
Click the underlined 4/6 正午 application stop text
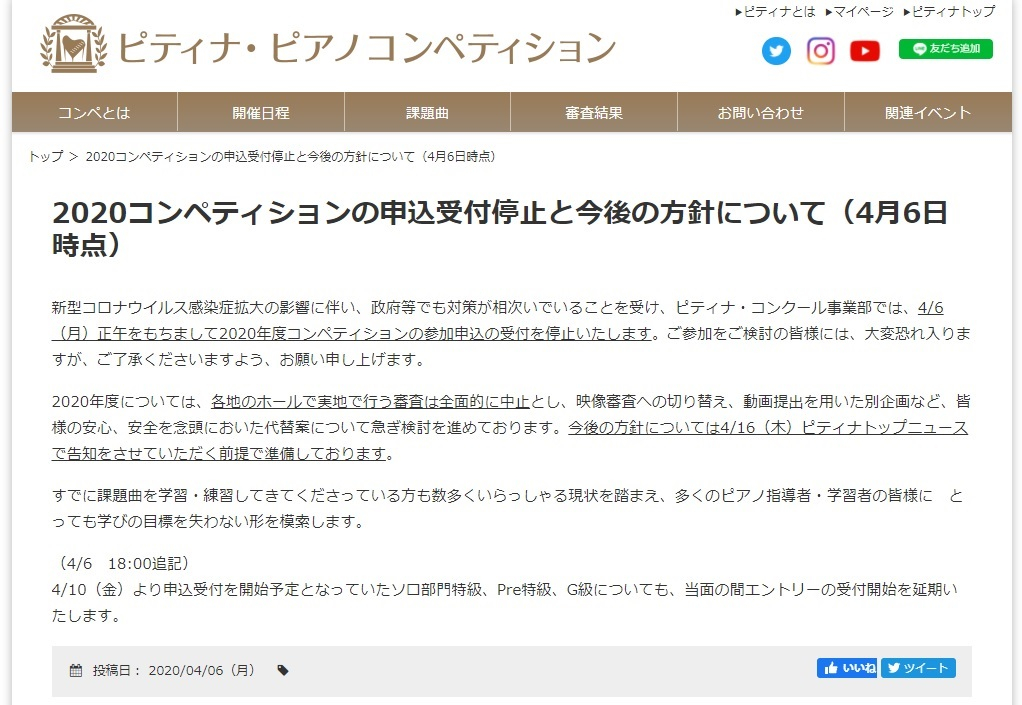pos(497,321)
